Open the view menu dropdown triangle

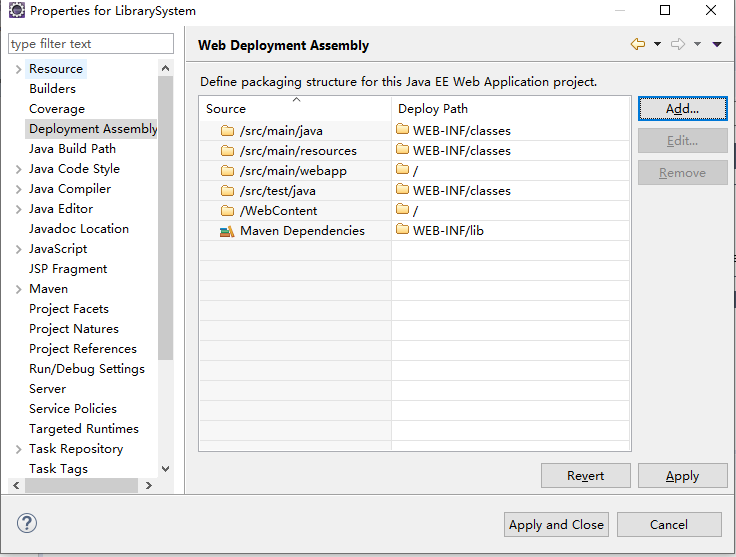(717, 44)
